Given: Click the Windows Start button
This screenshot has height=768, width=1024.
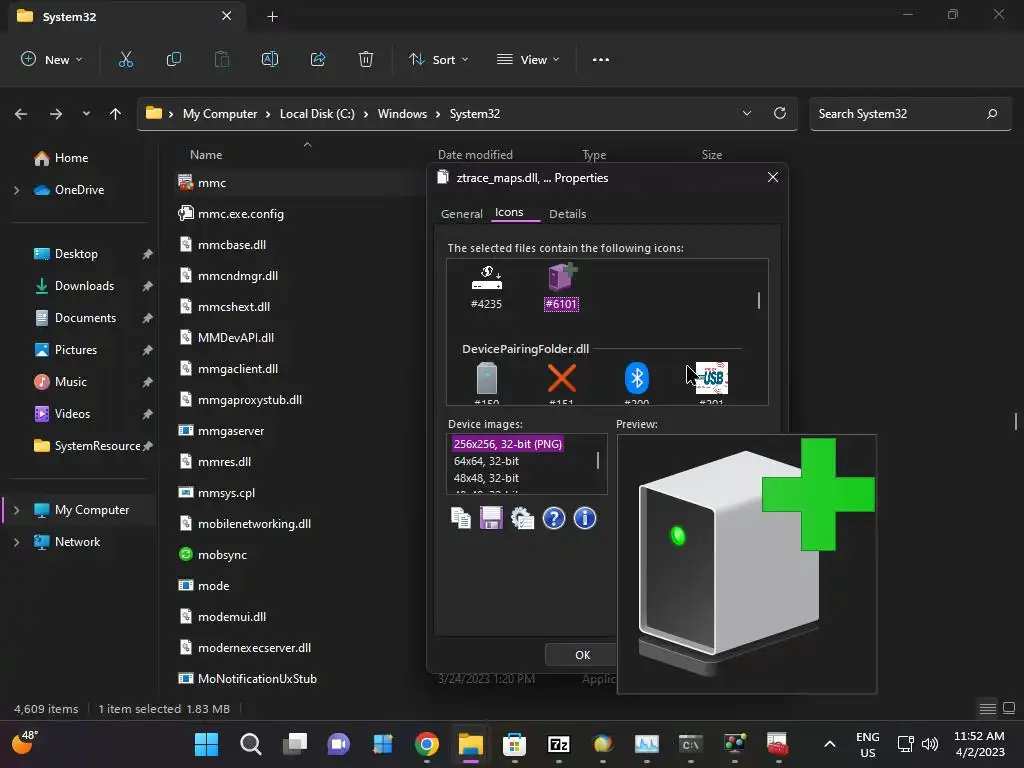Looking at the screenshot, I should (206, 744).
